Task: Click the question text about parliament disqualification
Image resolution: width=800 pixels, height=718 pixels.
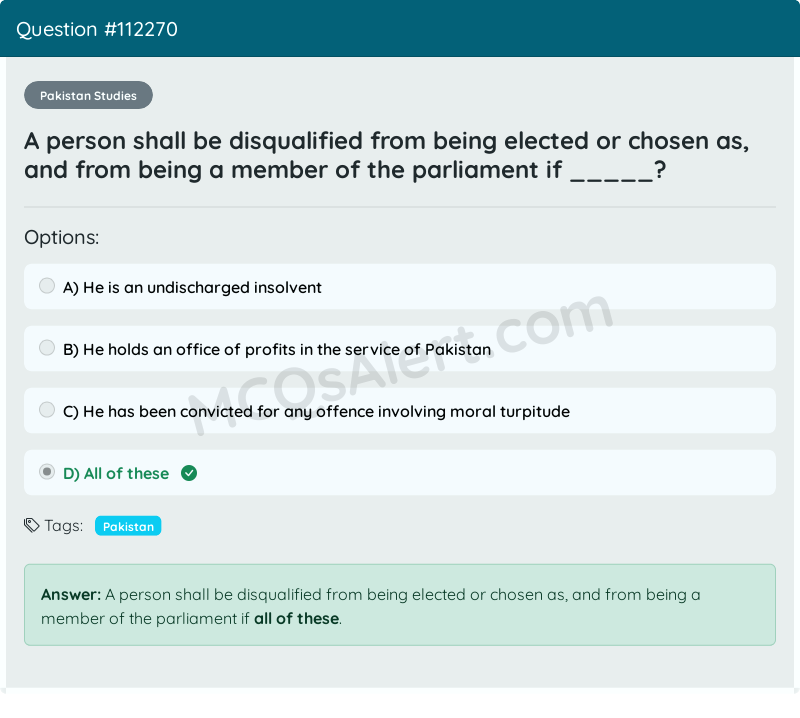Action: (386, 155)
